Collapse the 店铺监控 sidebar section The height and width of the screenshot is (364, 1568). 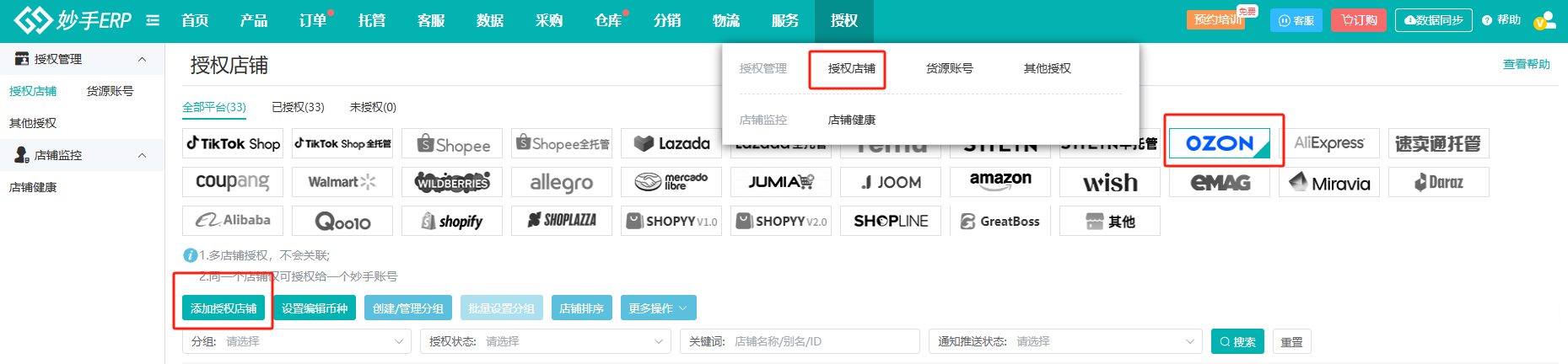142,155
